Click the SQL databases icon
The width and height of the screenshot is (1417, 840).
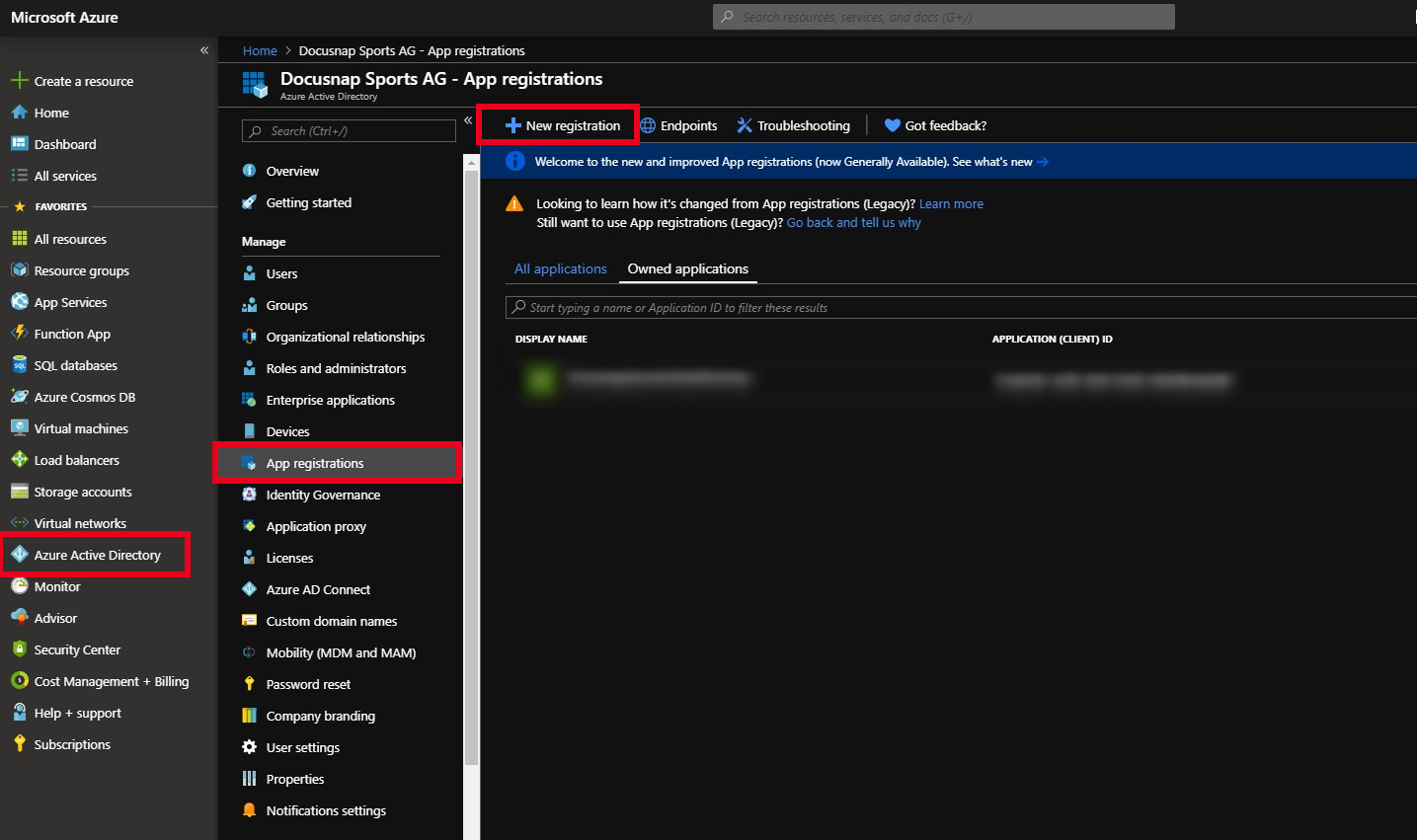pyautogui.click(x=19, y=365)
